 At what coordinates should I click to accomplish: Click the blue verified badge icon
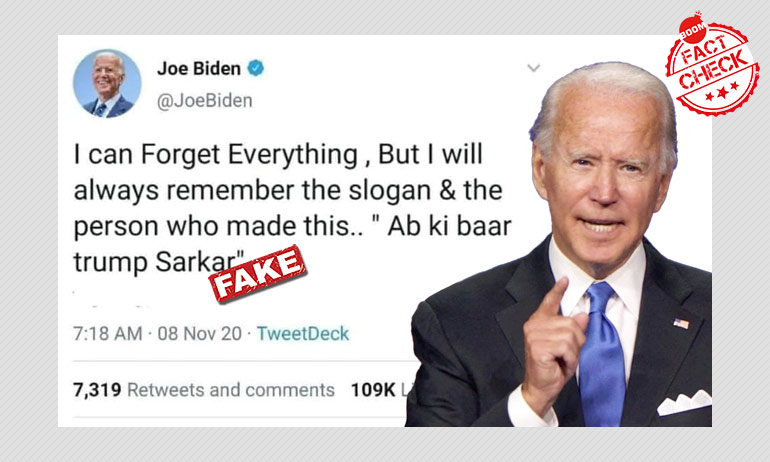tap(255, 68)
